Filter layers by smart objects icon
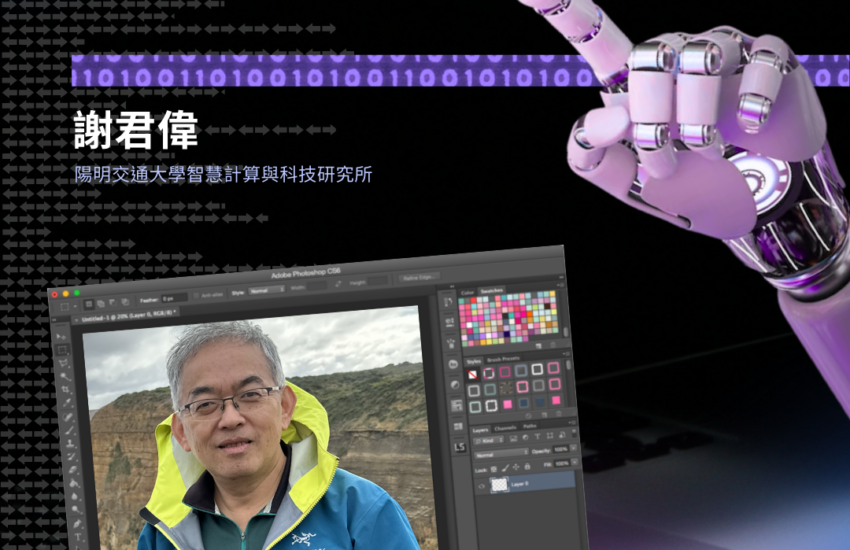The image size is (850, 550). [x=562, y=435]
